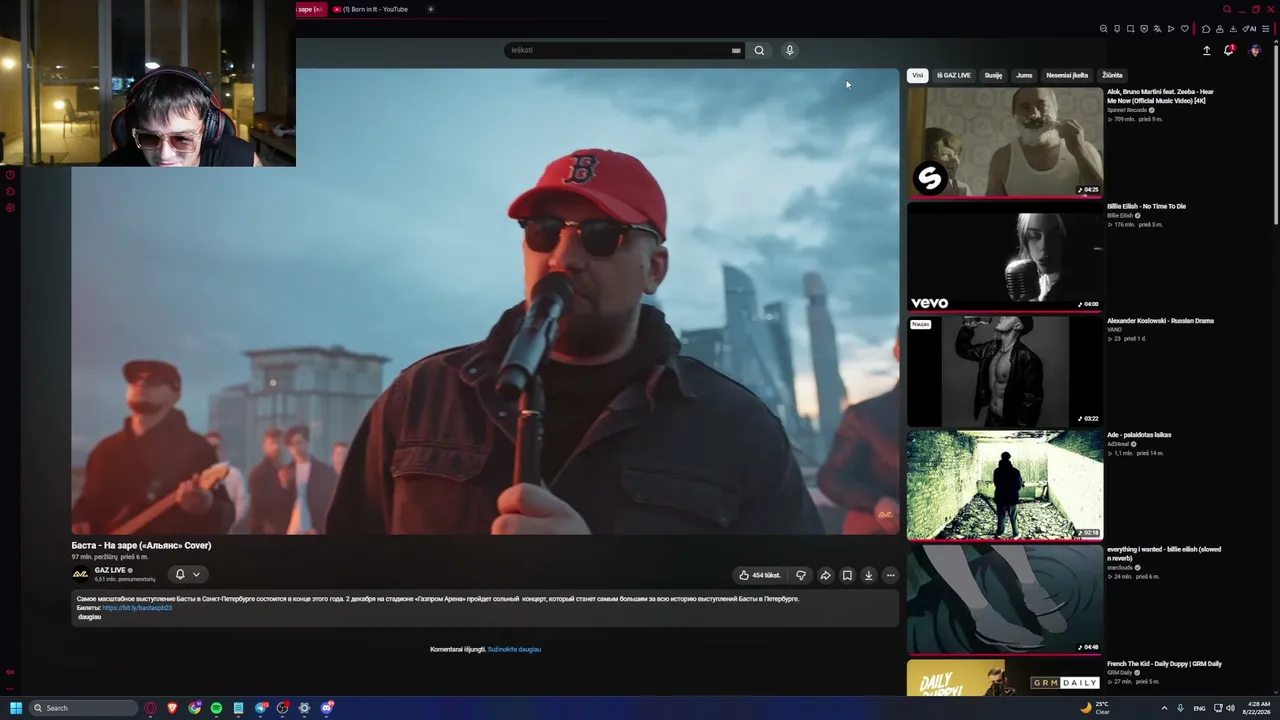
Task: Open Billie Eilish - No Time To Die title
Action: coord(1146,206)
